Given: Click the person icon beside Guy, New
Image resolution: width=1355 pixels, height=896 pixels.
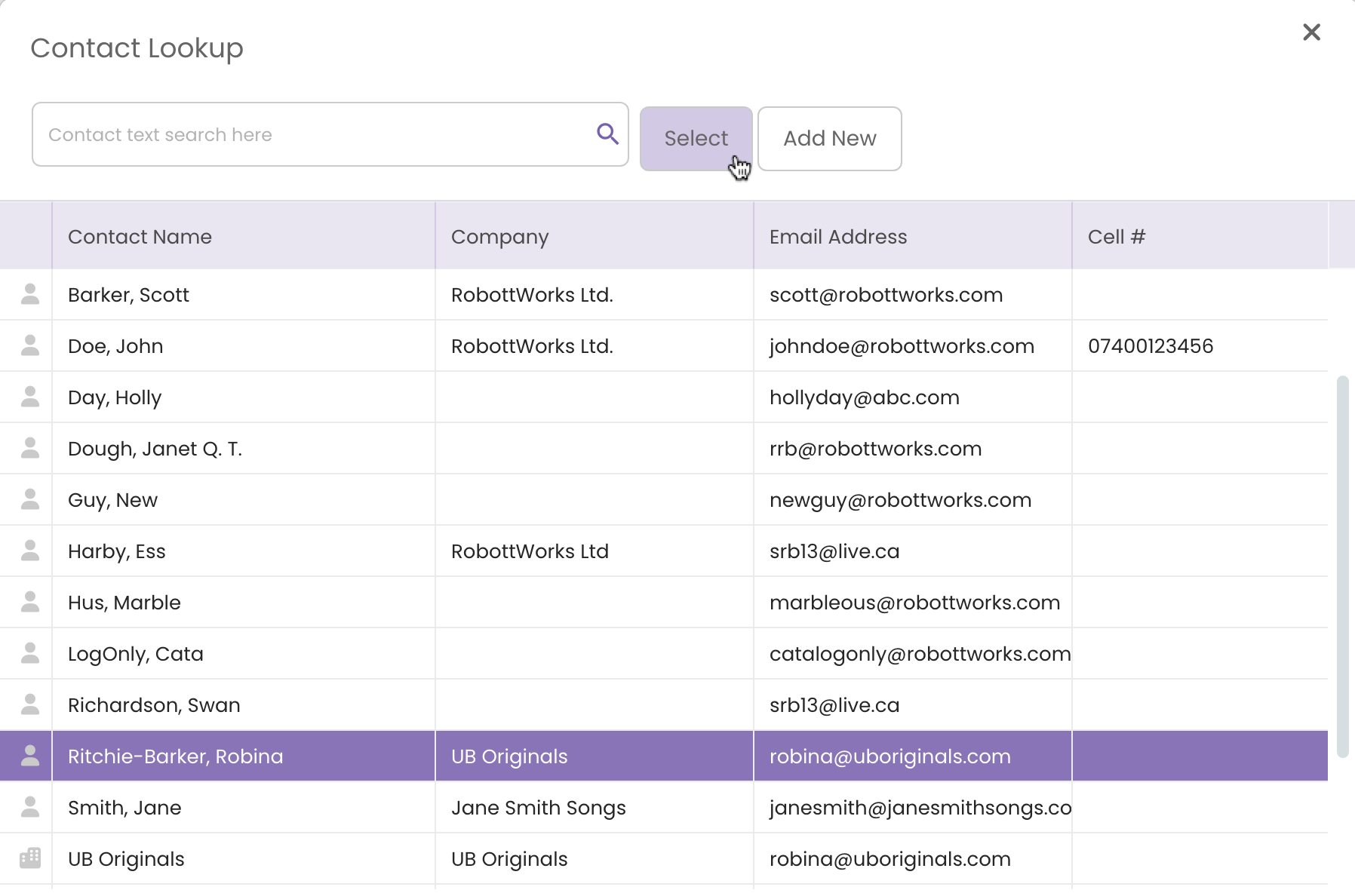Looking at the screenshot, I should tap(30, 499).
